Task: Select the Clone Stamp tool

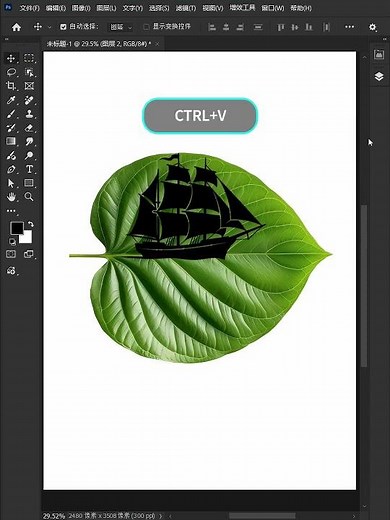Action: click(29, 114)
